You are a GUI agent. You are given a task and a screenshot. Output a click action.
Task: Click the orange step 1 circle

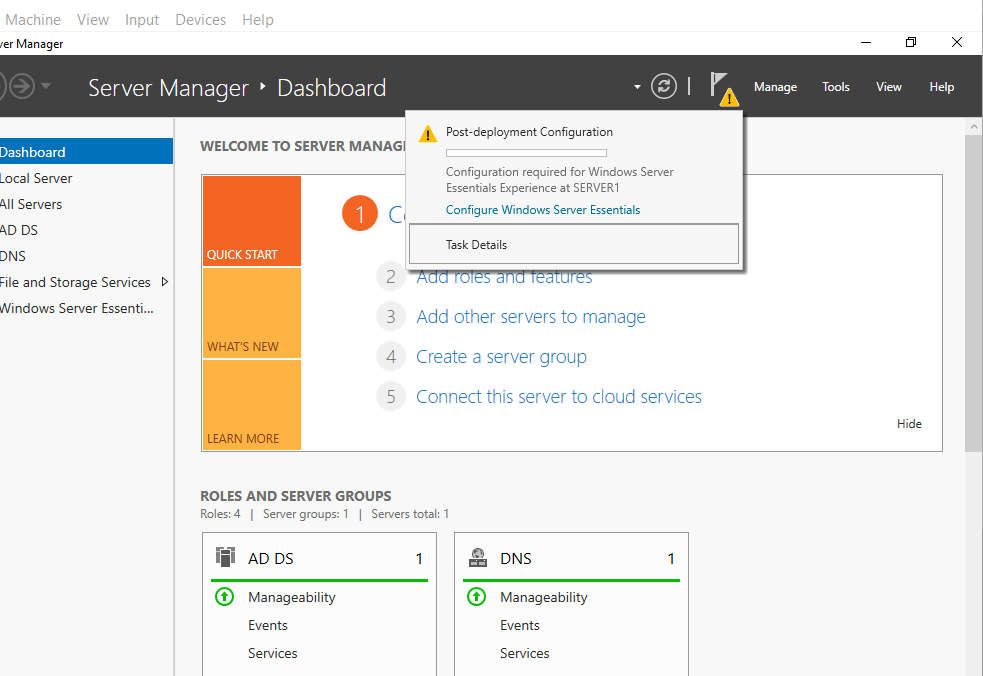click(x=360, y=213)
